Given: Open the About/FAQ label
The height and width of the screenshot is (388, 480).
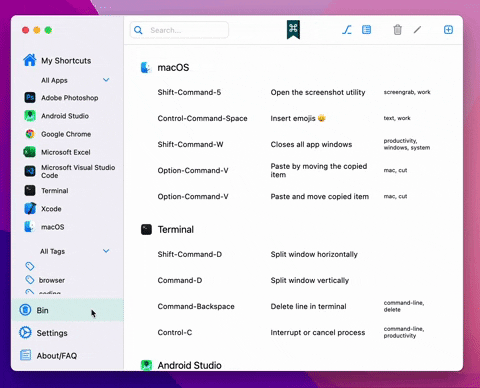Looking at the screenshot, I should pyautogui.click(x=57, y=356).
